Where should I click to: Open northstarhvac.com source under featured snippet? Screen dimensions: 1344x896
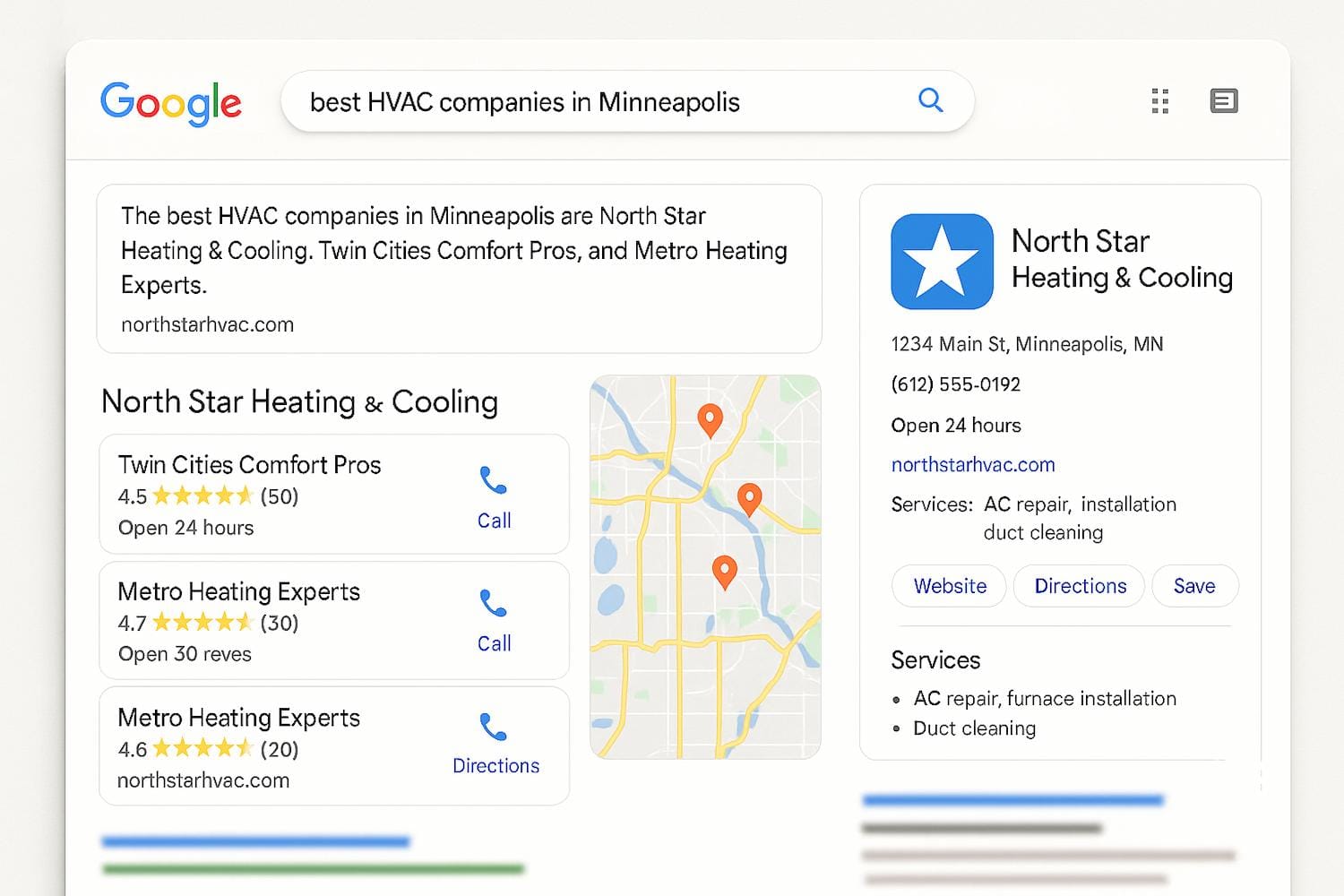(207, 325)
